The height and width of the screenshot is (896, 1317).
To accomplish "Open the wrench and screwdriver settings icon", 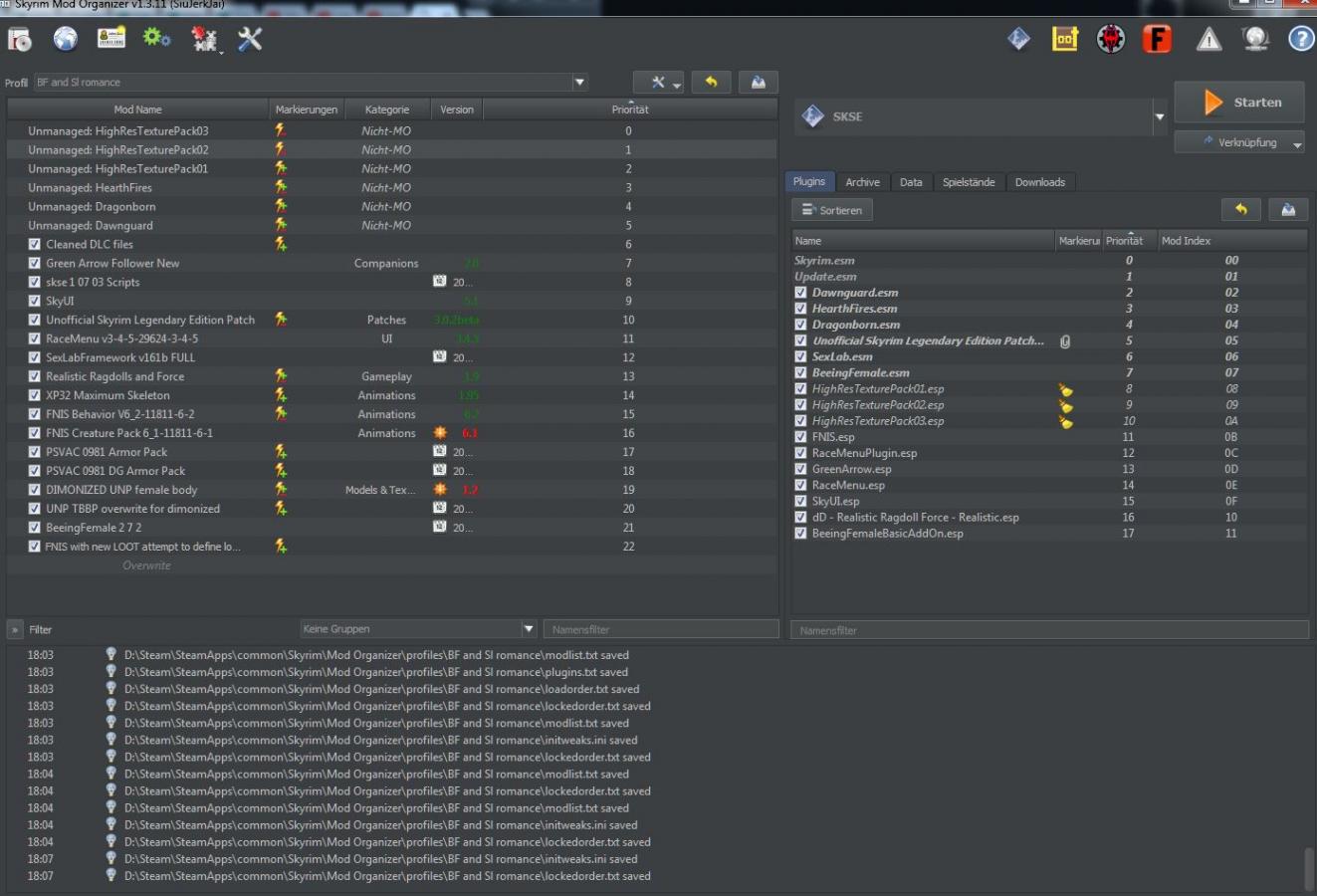I will 250,39.
